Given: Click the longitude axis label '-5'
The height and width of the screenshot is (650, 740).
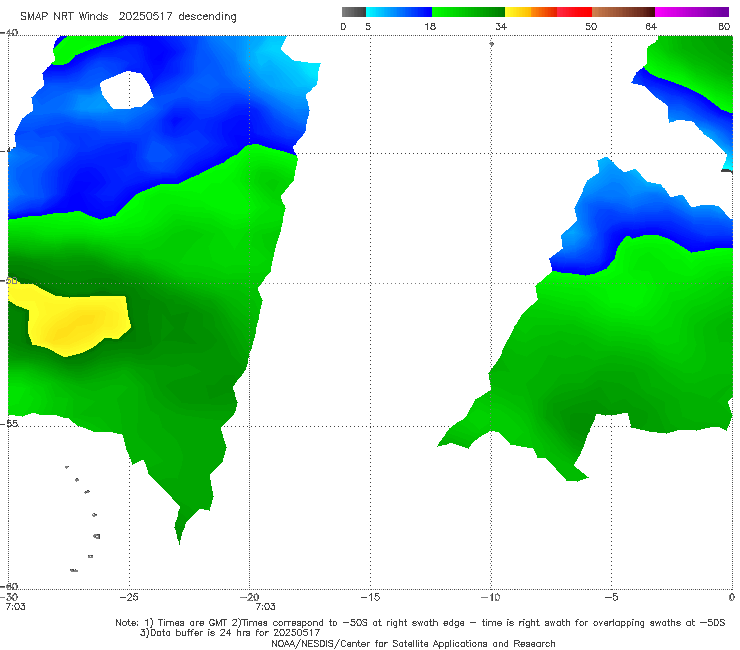Looking at the screenshot, I should 611,597.
